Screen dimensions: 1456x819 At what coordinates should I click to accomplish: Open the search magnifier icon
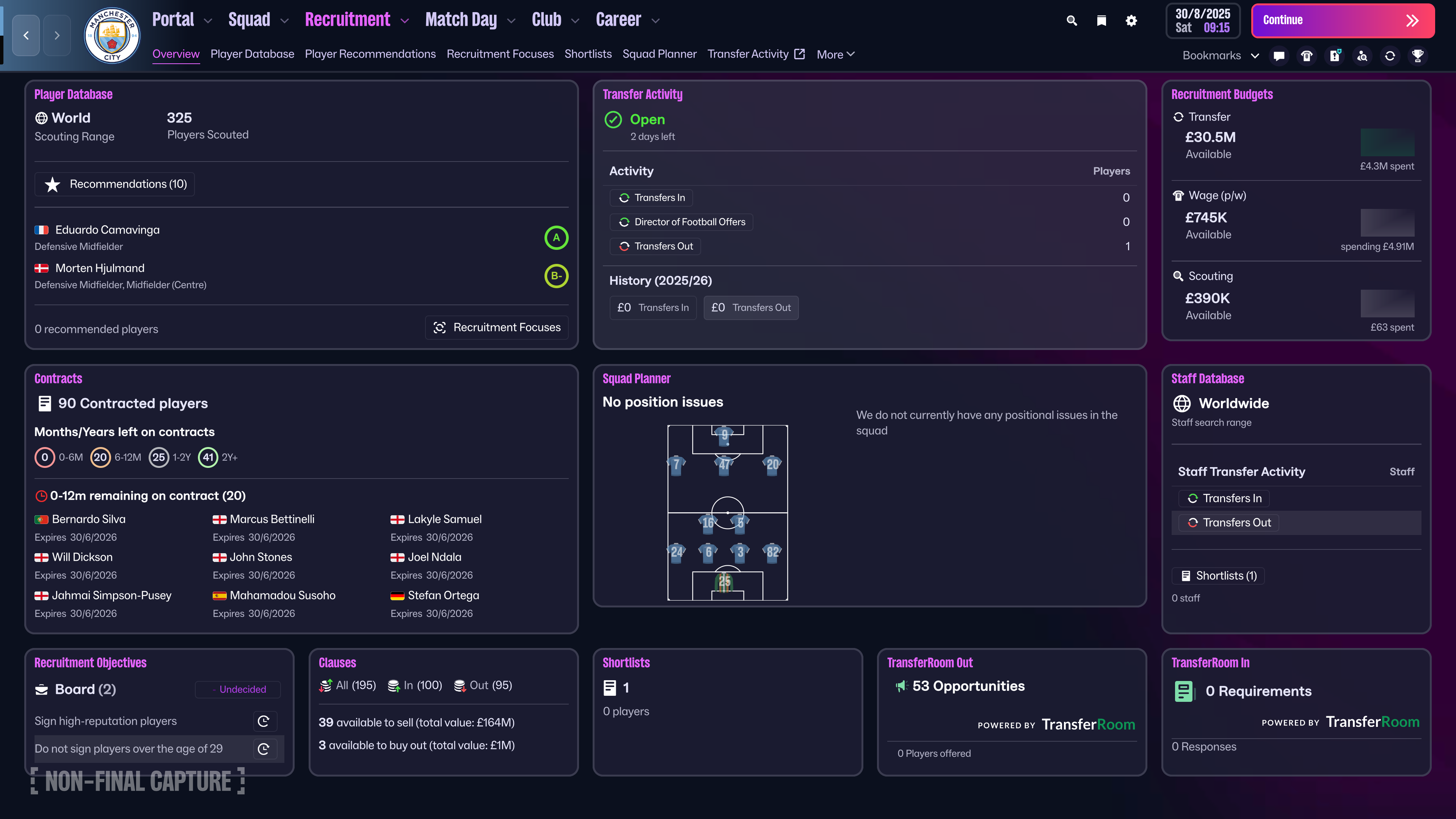tap(1072, 20)
